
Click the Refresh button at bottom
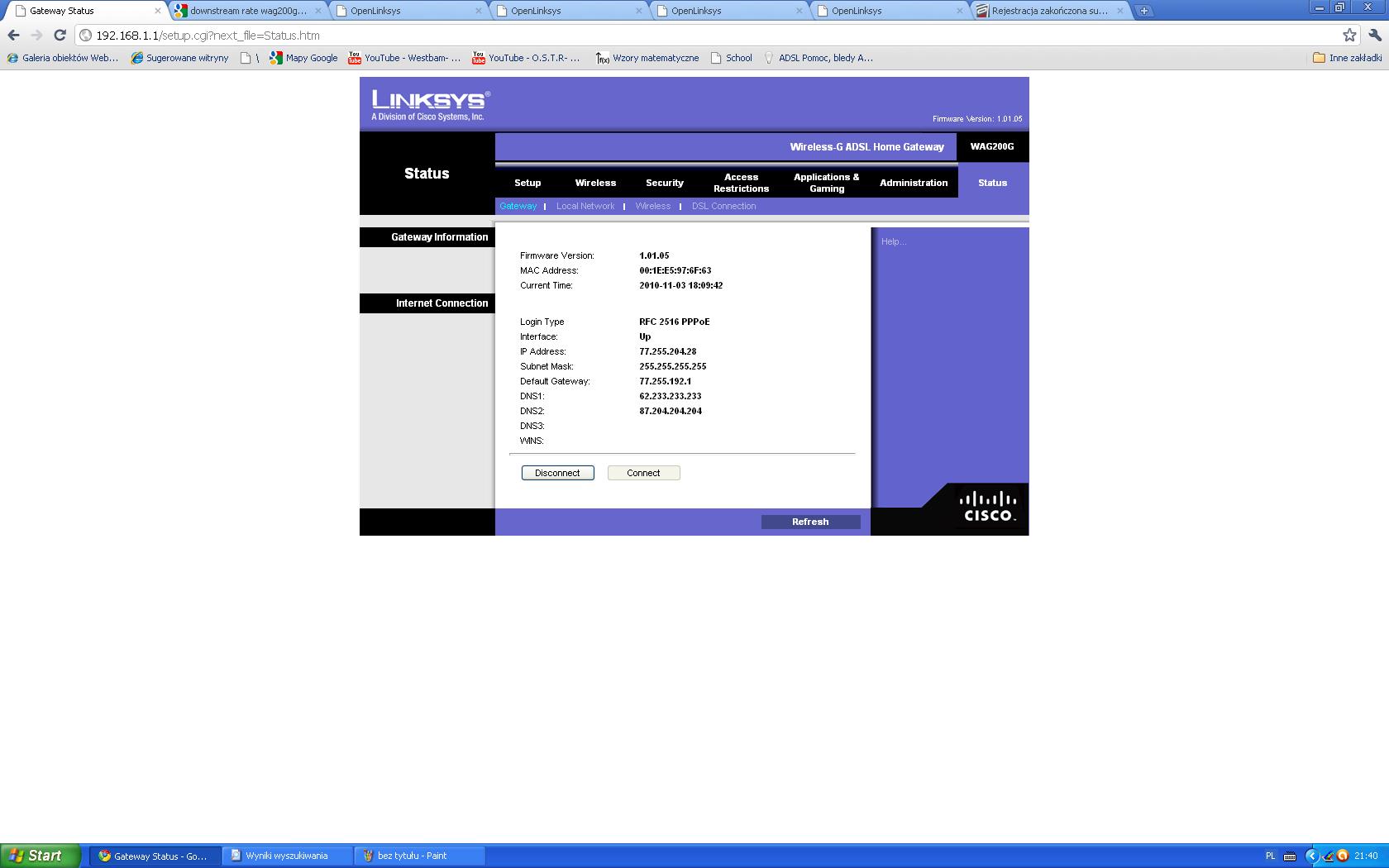click(x=810, y=522)
